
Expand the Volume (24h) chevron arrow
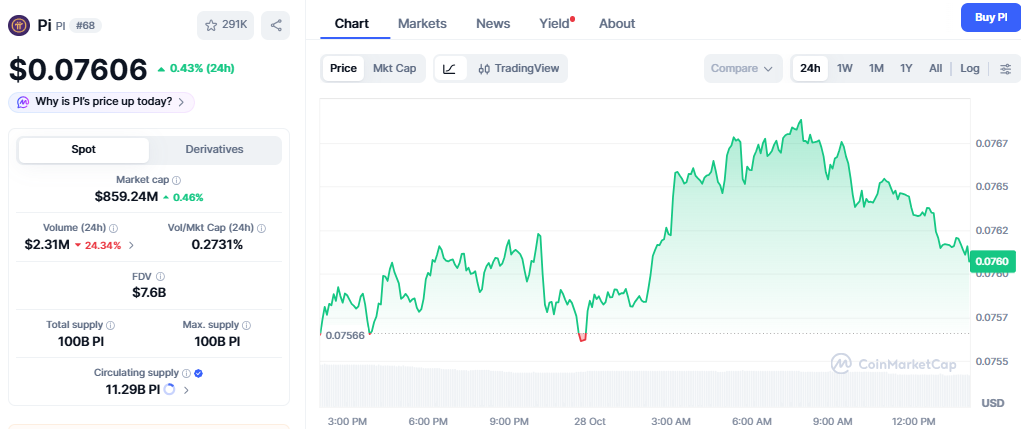[132, 245]
